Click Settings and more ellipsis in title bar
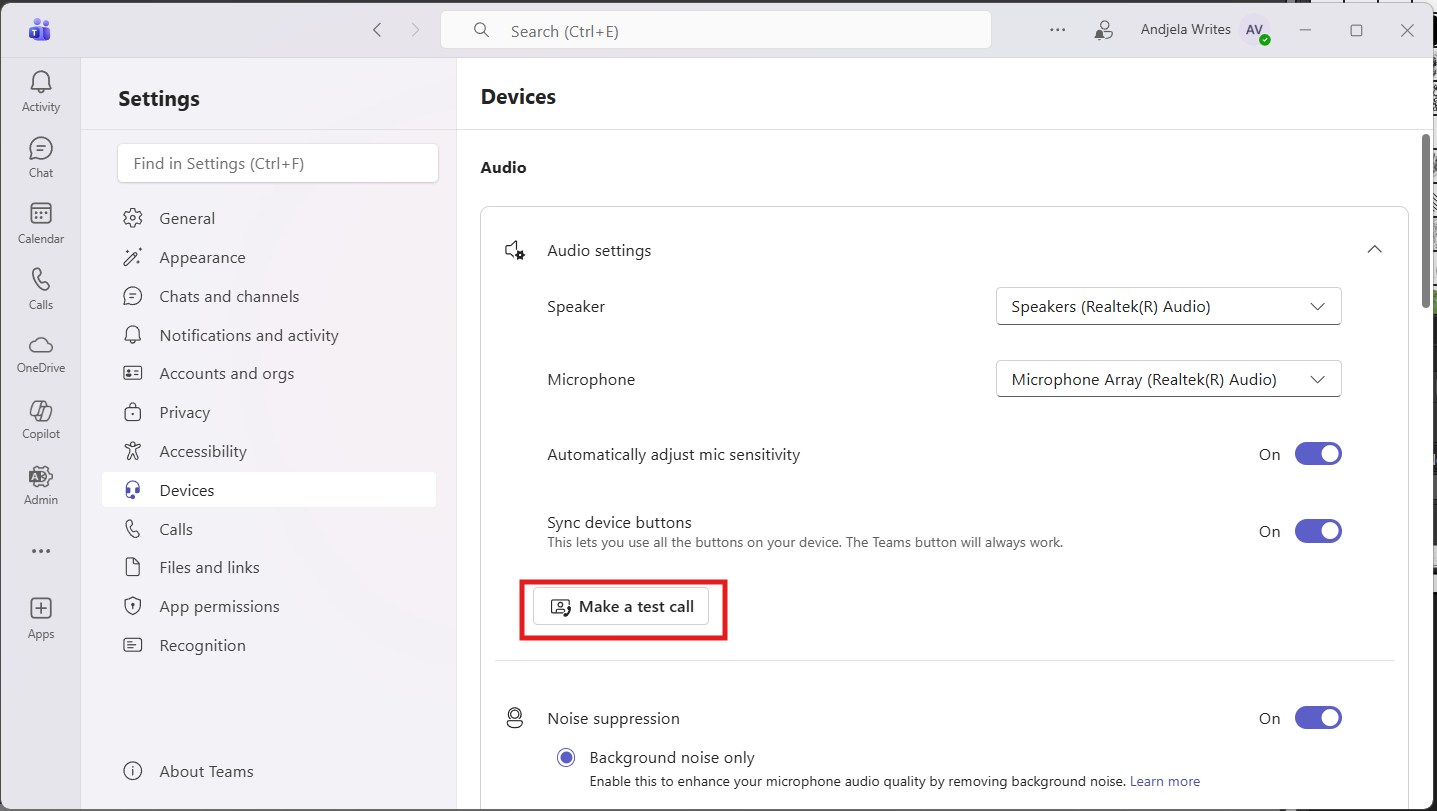Image resolution: width=1437 pixels, height=811 pixels. [x=1057, y=30]
